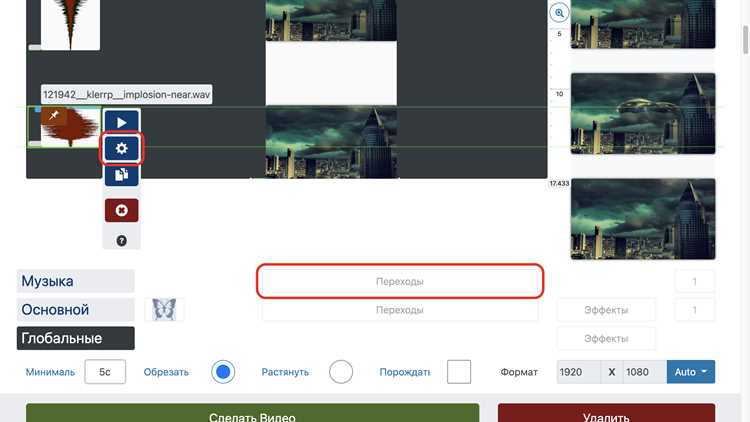Click the 121942__klerrp__implosion-near.wav filename label
Image resolution: width=750 pixels, height=422 pixels.
[x=126, y=94]
